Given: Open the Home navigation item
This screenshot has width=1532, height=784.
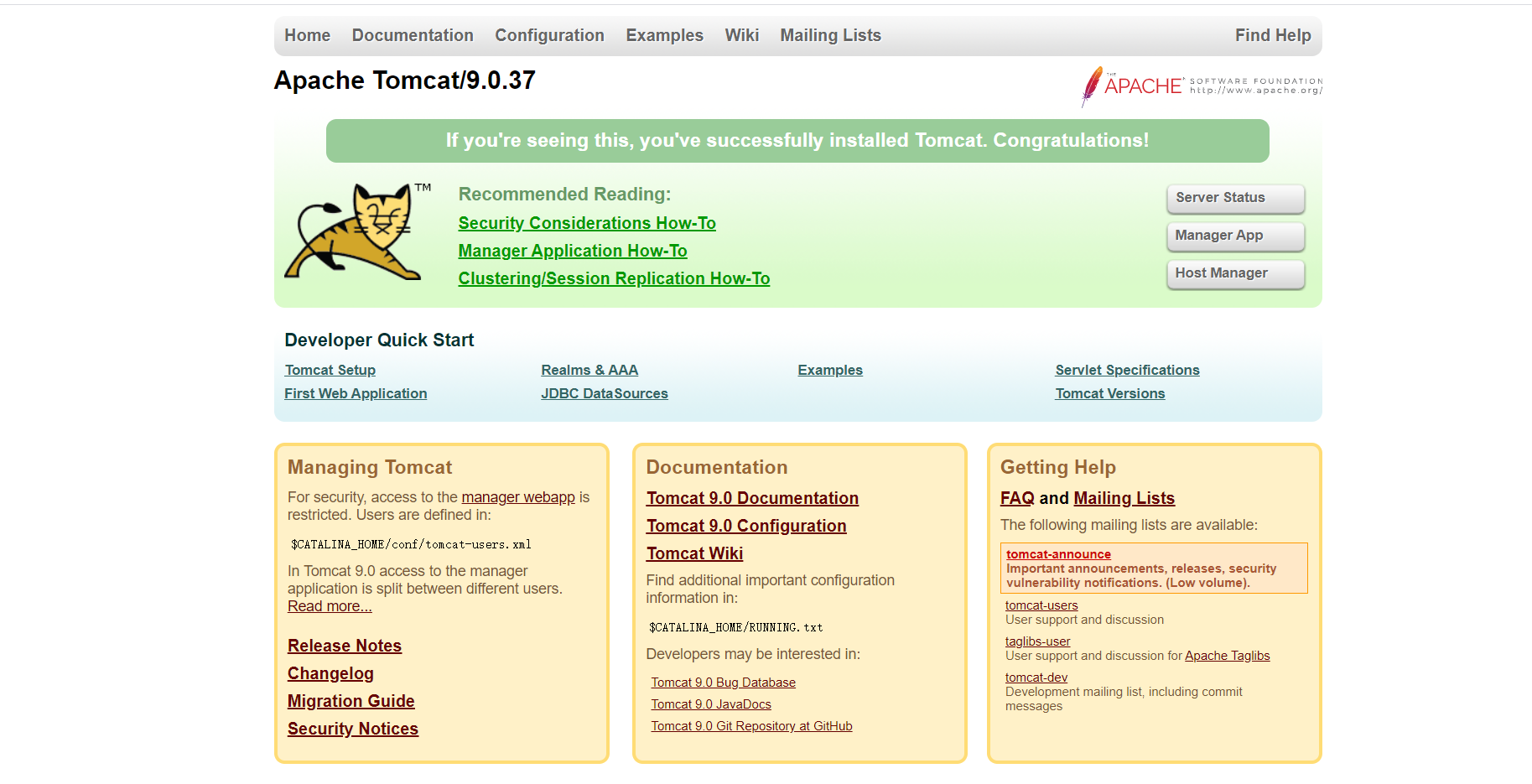Looking at the screenshot, I should (307, 35).
